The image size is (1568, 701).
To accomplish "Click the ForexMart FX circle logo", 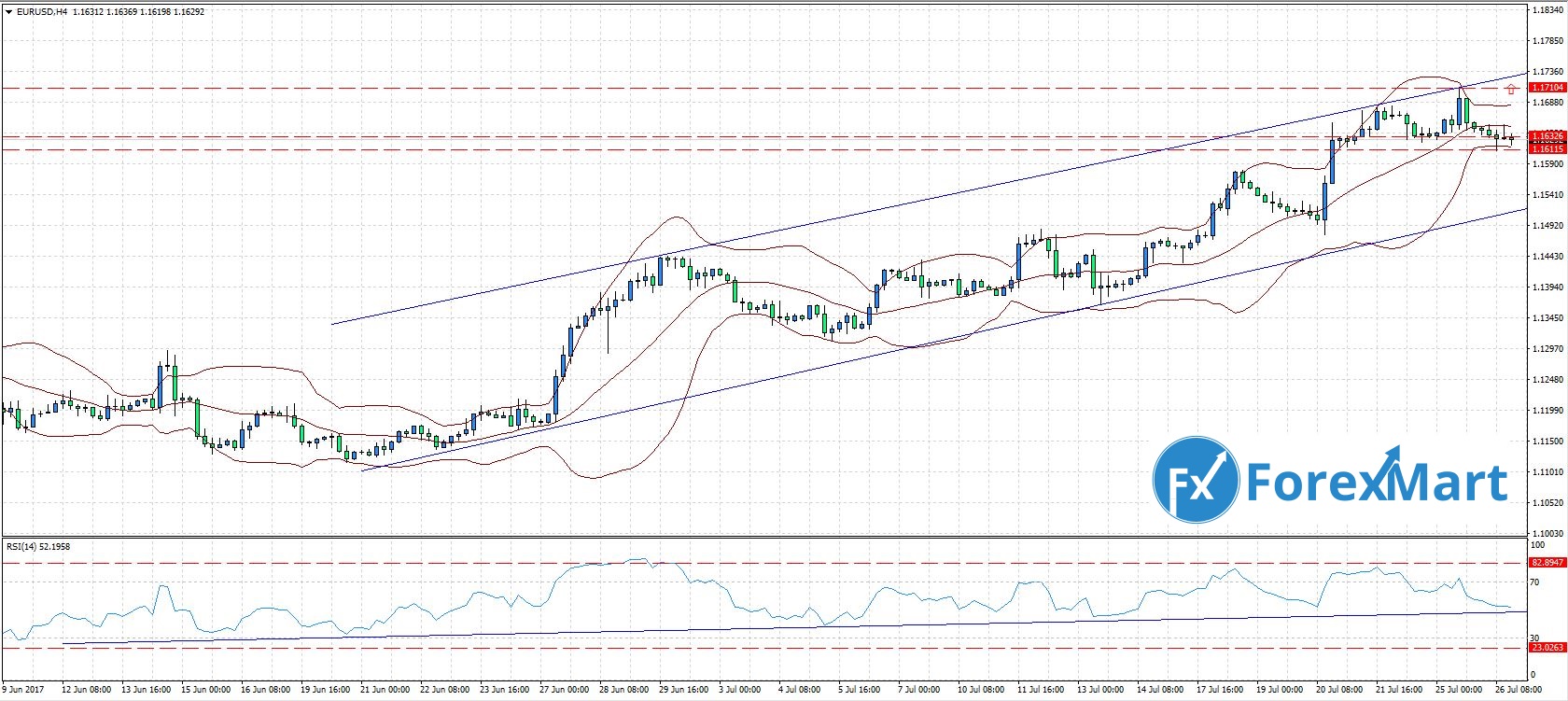I will click(1196, 482).
